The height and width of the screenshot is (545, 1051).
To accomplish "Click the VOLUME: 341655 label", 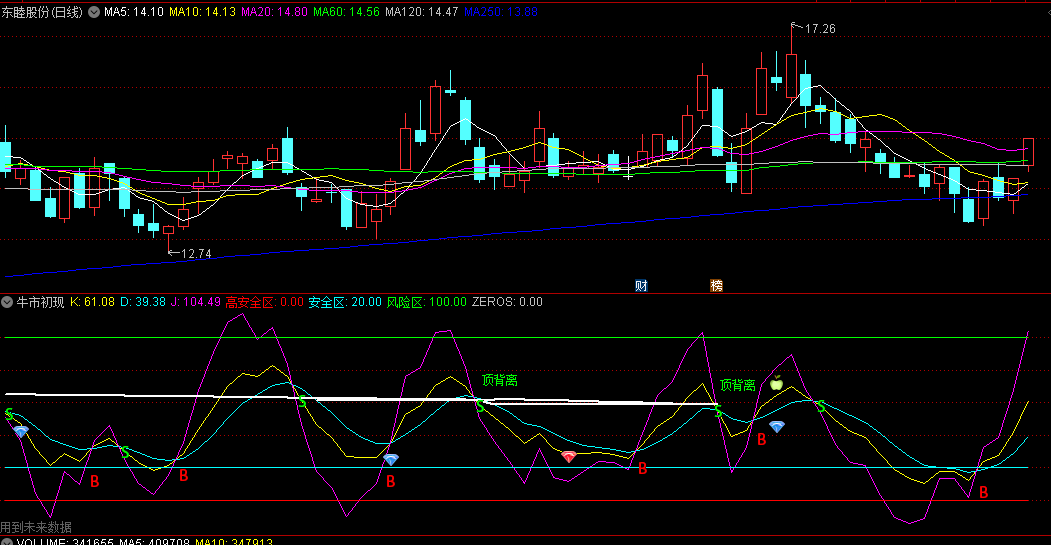I will pyautogui.click(x=66, y=542).
